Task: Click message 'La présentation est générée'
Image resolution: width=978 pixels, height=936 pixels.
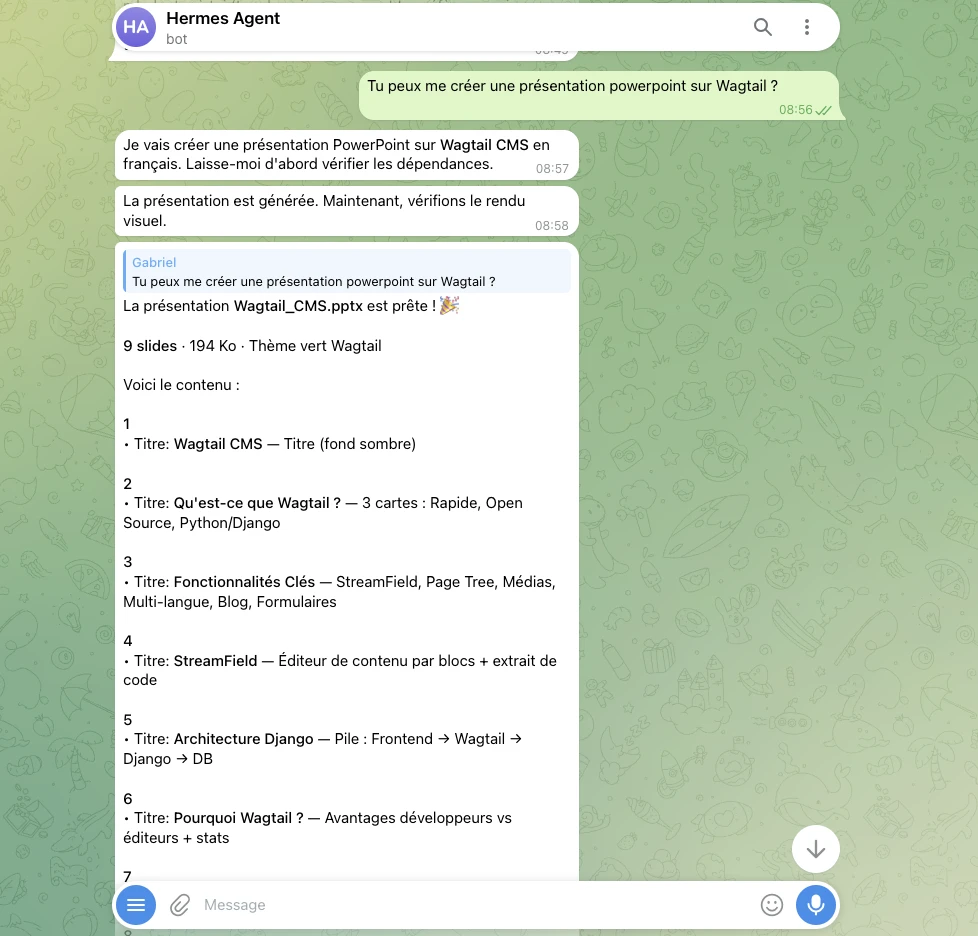Action: click(x=347, y=211)
